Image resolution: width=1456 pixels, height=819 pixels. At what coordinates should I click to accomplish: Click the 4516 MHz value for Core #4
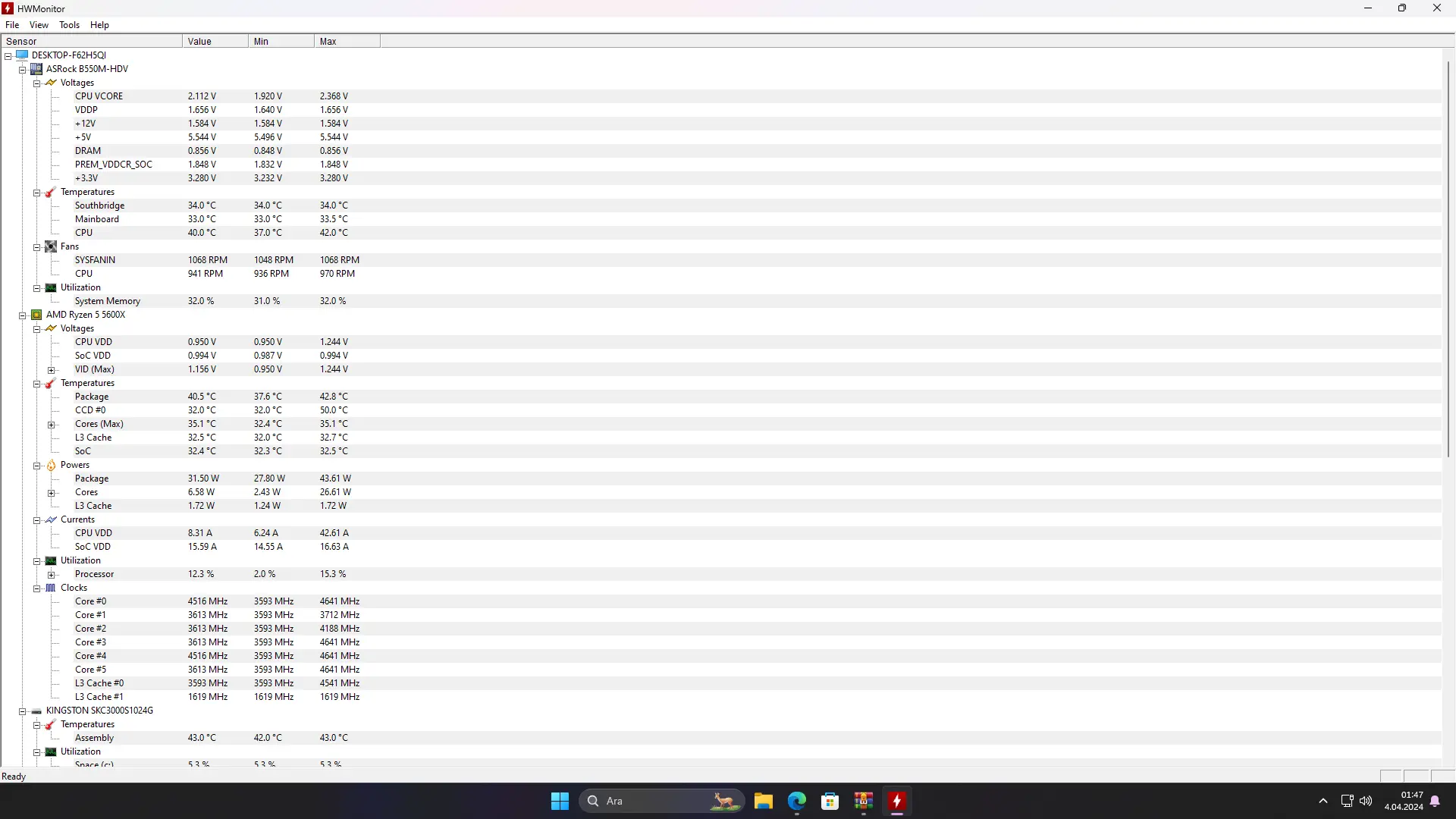point(208,656)
